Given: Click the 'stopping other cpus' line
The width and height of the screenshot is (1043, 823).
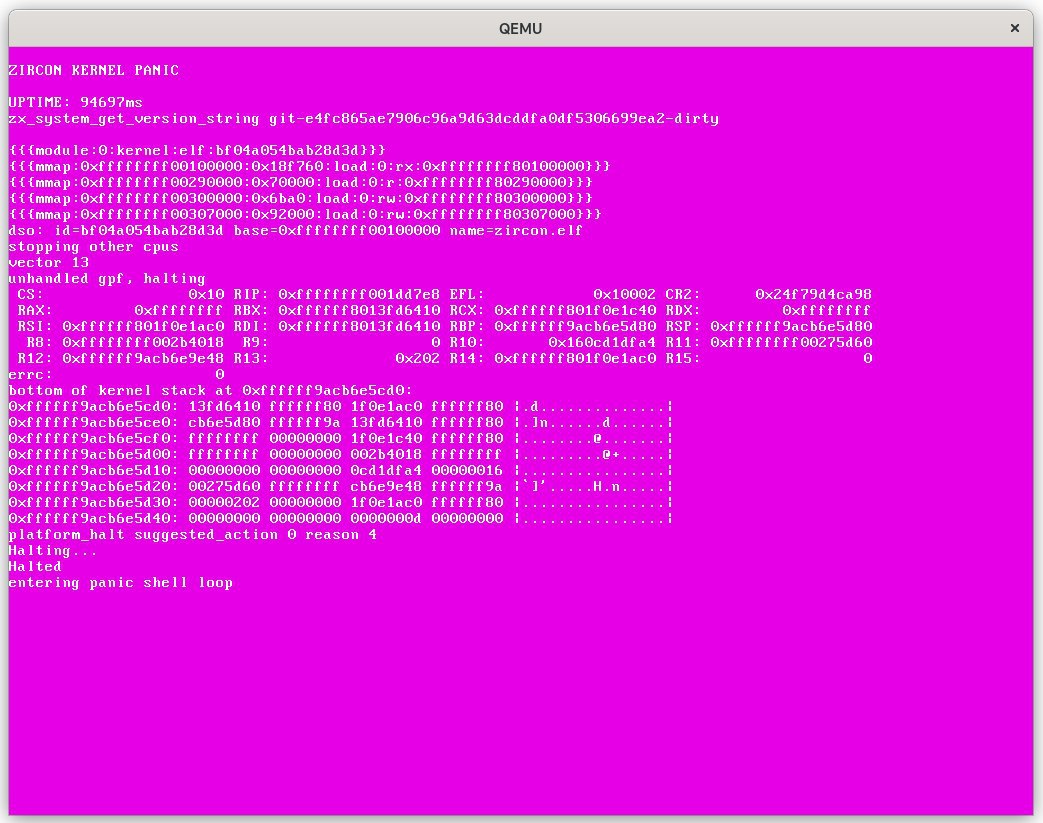Looking at the screenshot, I should click(94, 246).
